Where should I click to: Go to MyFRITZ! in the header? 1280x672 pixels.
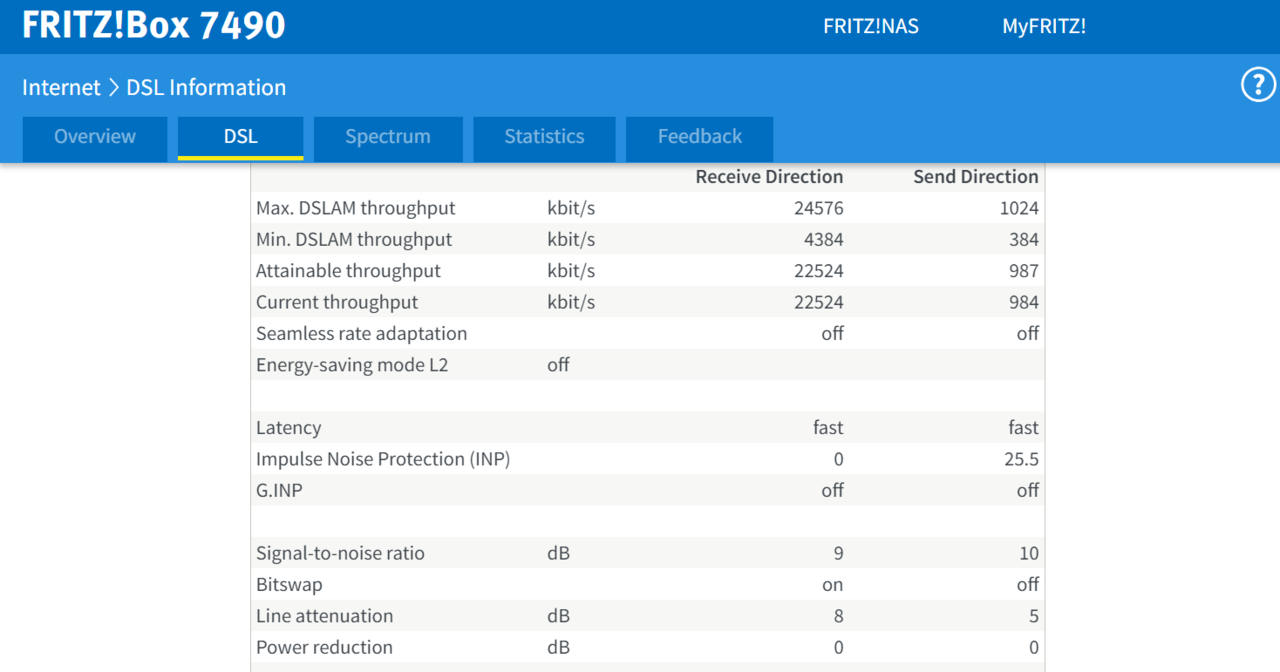(x=1044, y=27)
